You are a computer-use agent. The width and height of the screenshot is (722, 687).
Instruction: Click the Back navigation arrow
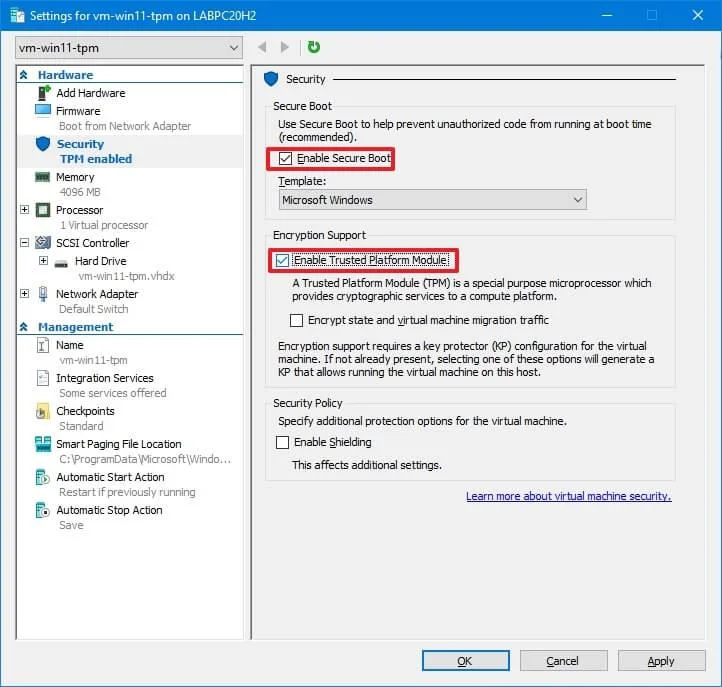point(262,47)
